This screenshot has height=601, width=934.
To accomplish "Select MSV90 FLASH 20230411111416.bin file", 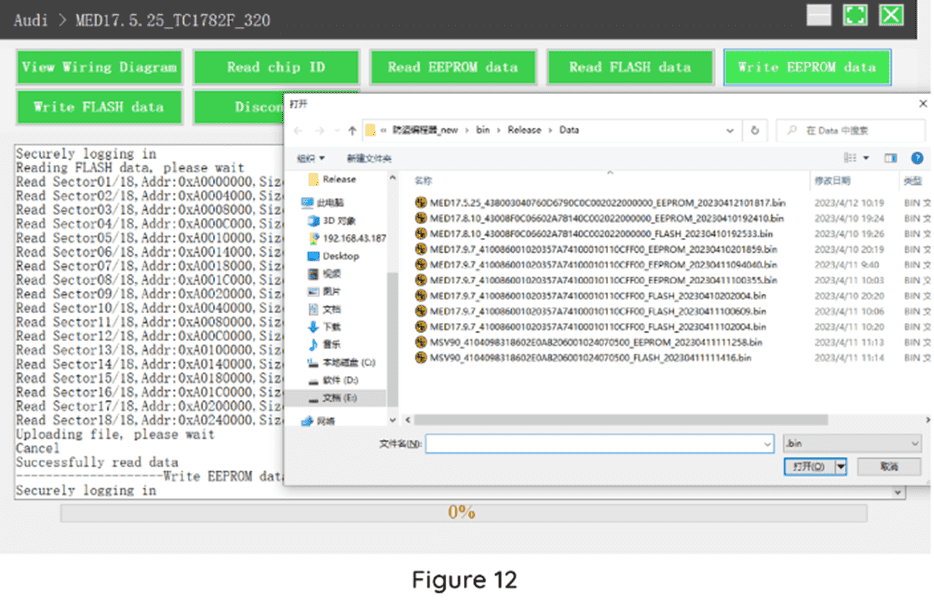I will pyautogui.click(x=583, y=357).
